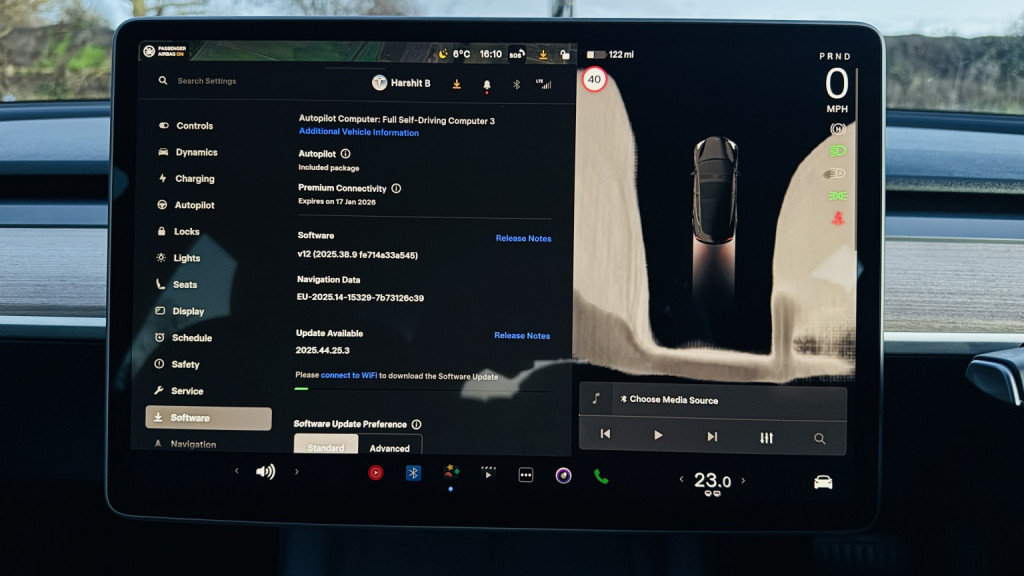Open the Phone app from the taskbar
Viewport: 1024px width, 576px height.
click(x=600, y=471)
